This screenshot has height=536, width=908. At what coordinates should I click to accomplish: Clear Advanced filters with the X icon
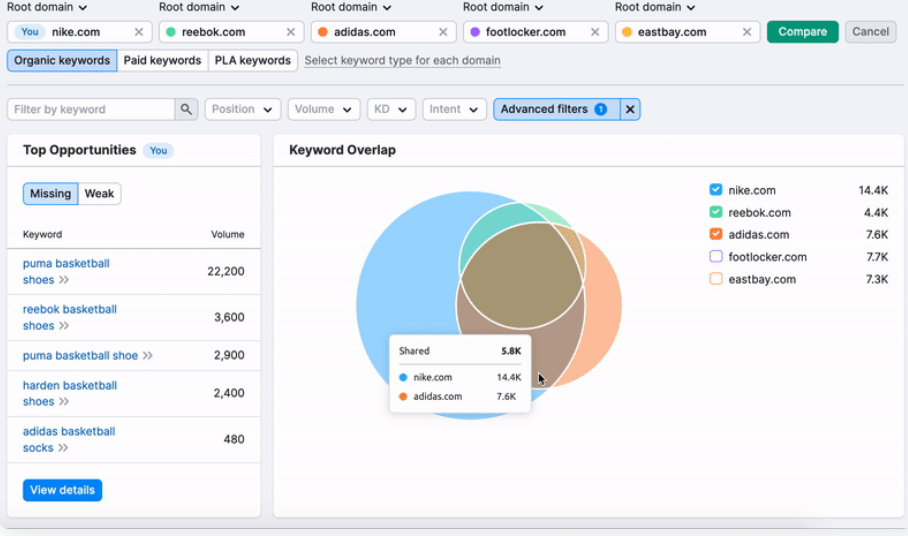[x=630, y=109]
